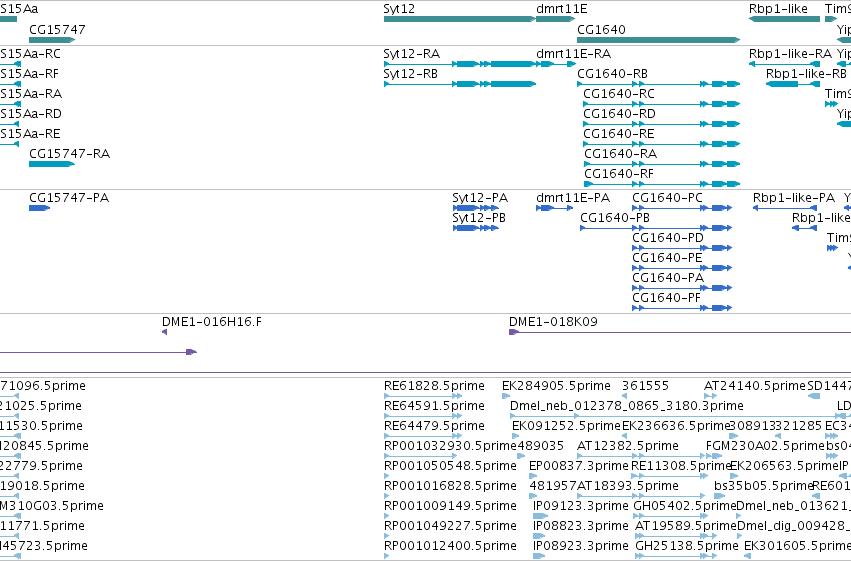The height and width of the screenshot is (561, 851).
Task: Select the CG1640-RD transcript label
Action: (x=619, y=114)
